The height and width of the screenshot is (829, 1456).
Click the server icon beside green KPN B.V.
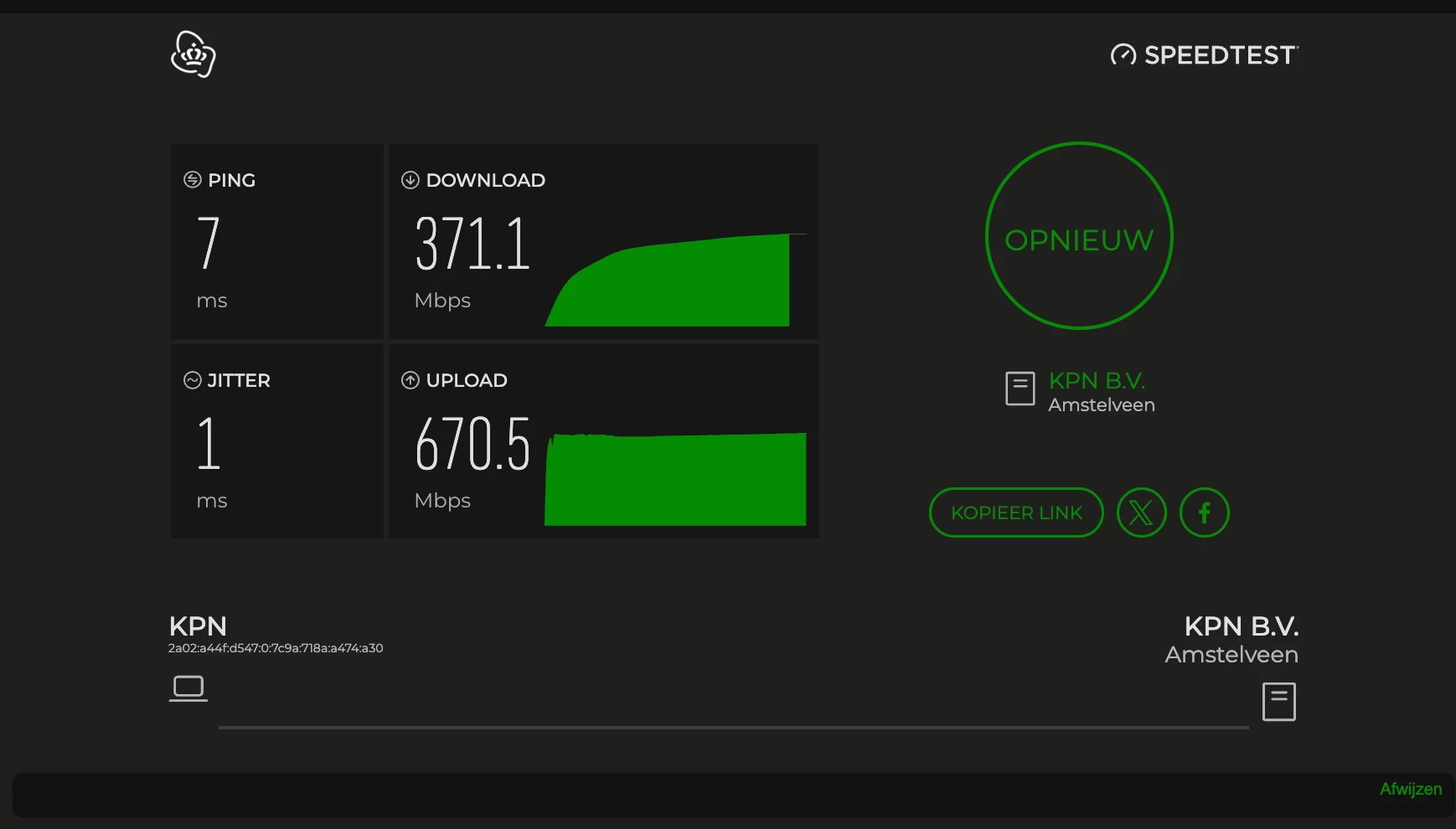click(1020, 389)
